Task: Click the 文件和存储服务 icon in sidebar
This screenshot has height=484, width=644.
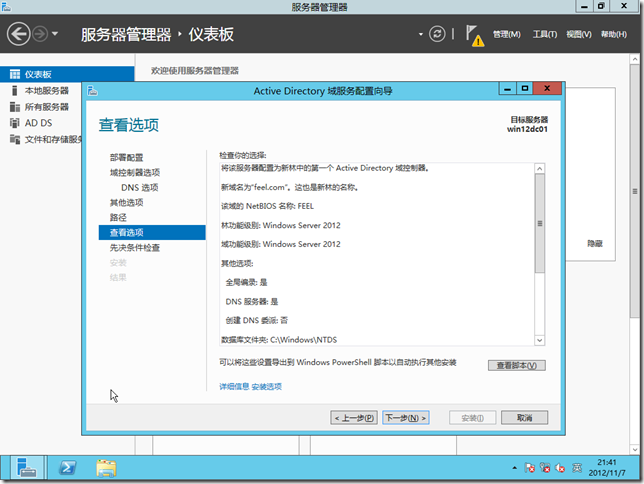Action: 15,139
